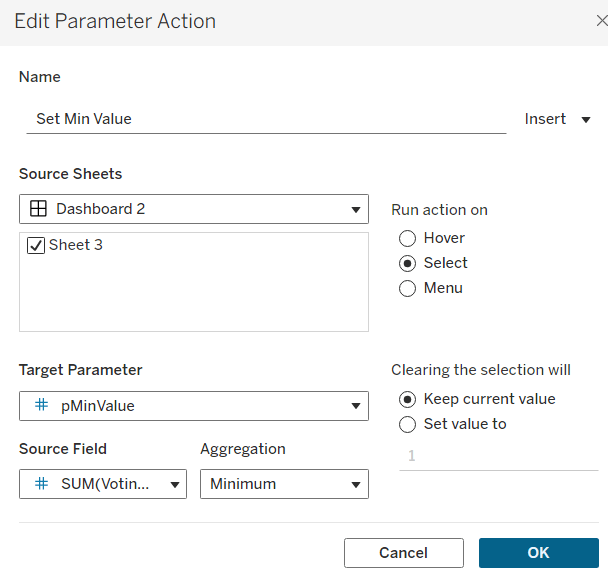Click the Cancel button
The image size is (608, 573).
[x=403, y=553]
